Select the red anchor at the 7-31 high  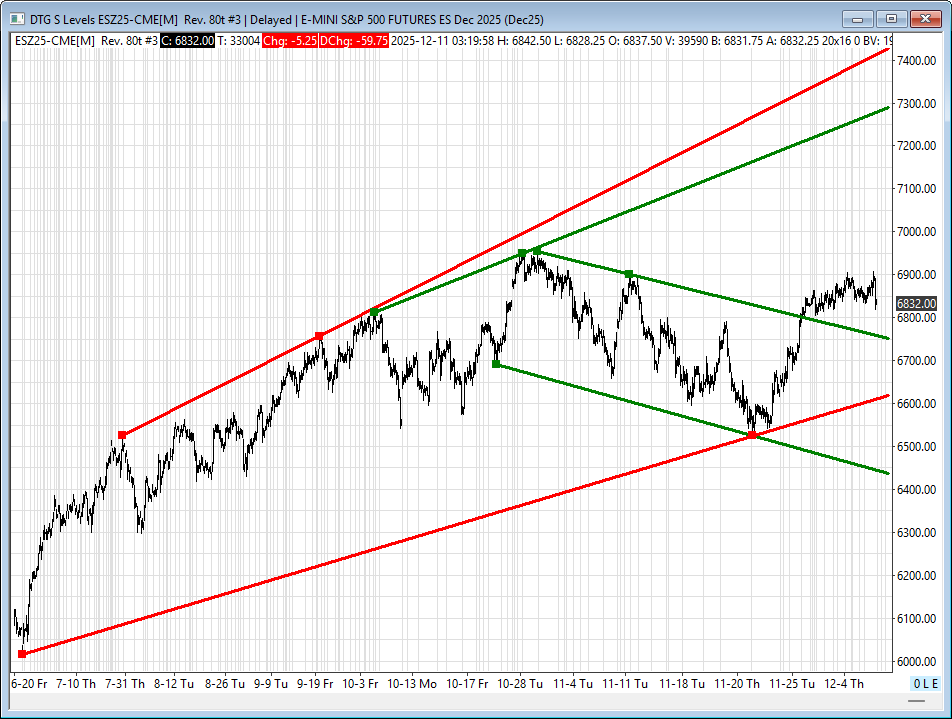point(122,435)
